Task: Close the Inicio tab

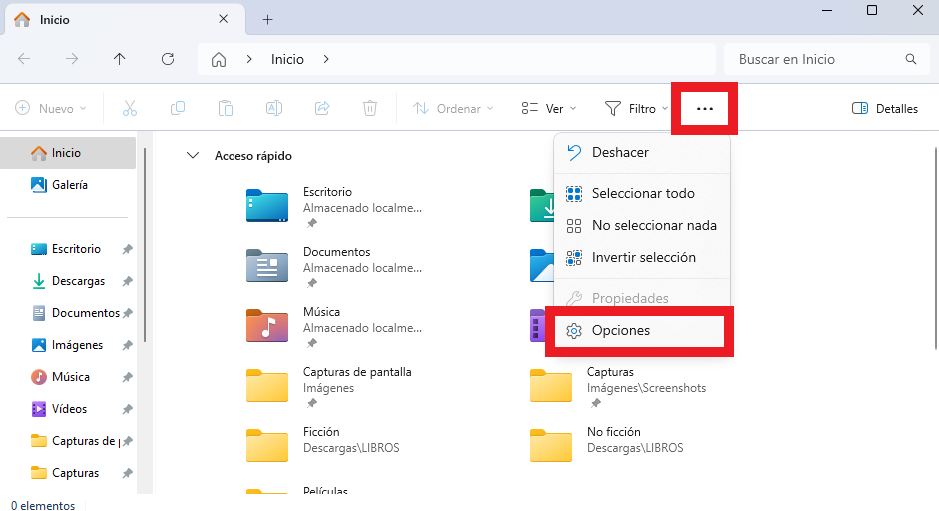Action: pyautogui.click(x=223, y=19)
